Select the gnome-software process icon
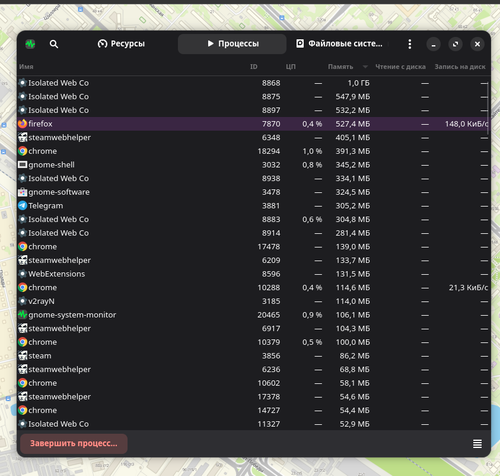 coord(22,192)
